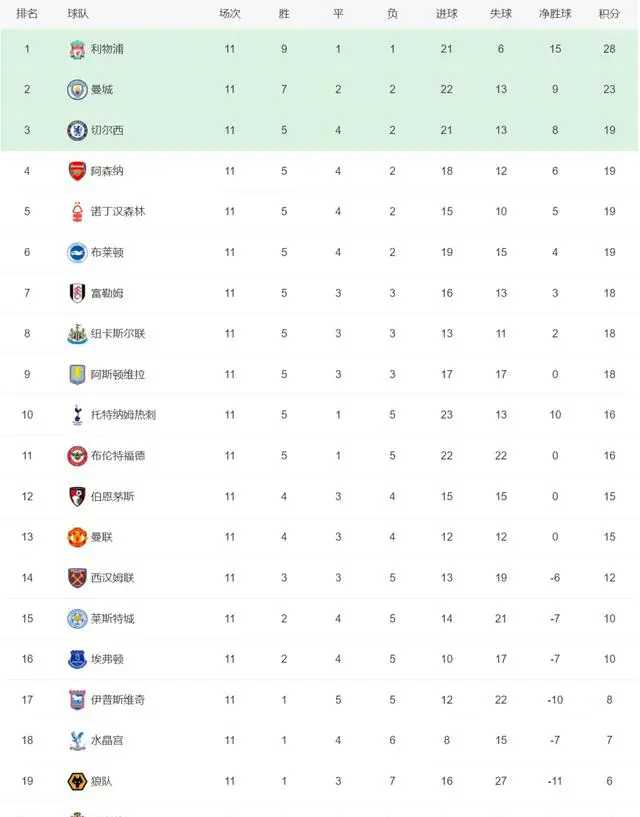Select the 积分 column header
The height and width of the screenshot is (817, 640).
point(609,14)
